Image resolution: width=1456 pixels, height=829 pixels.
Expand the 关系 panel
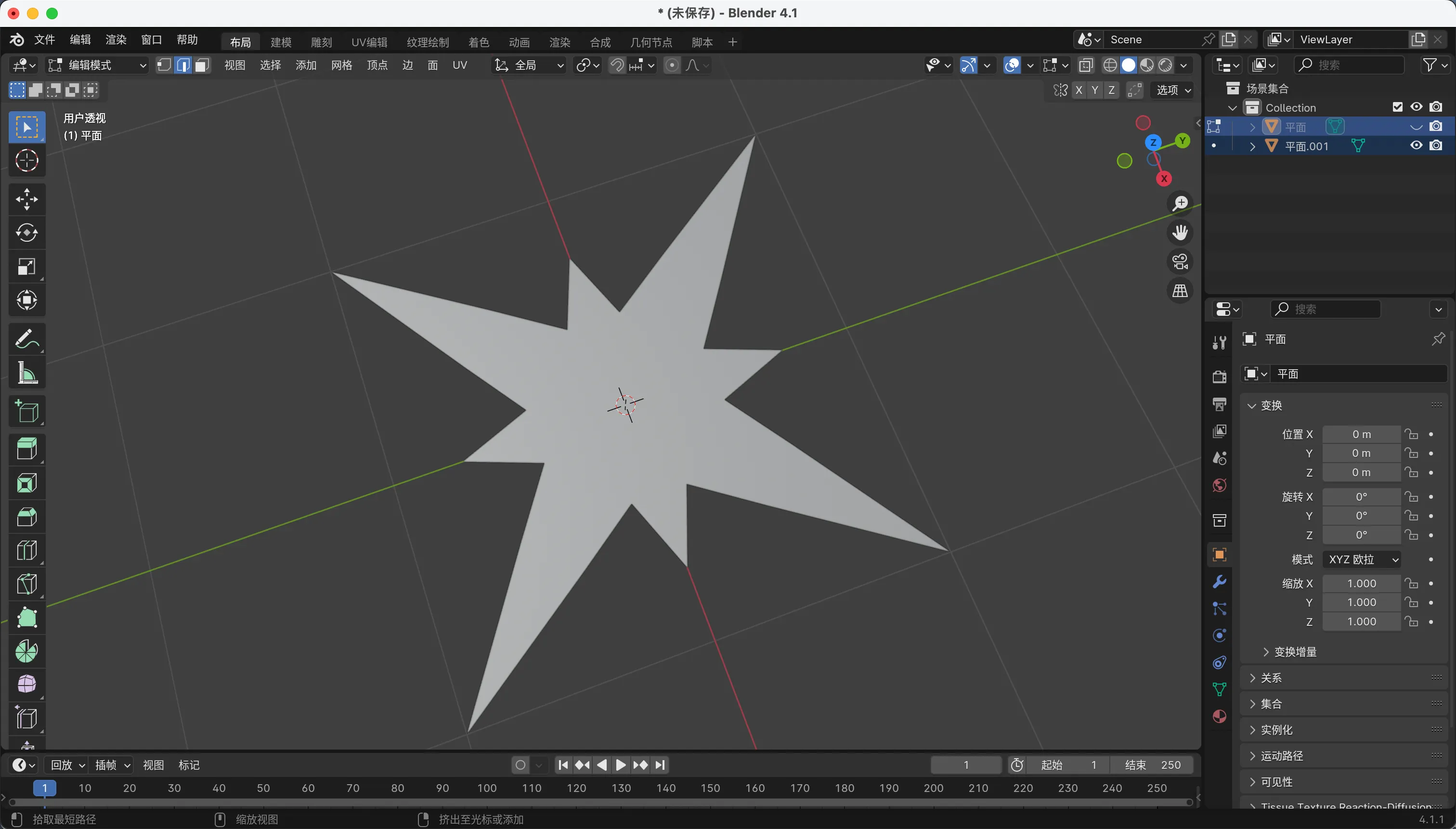coord(1271,678)
